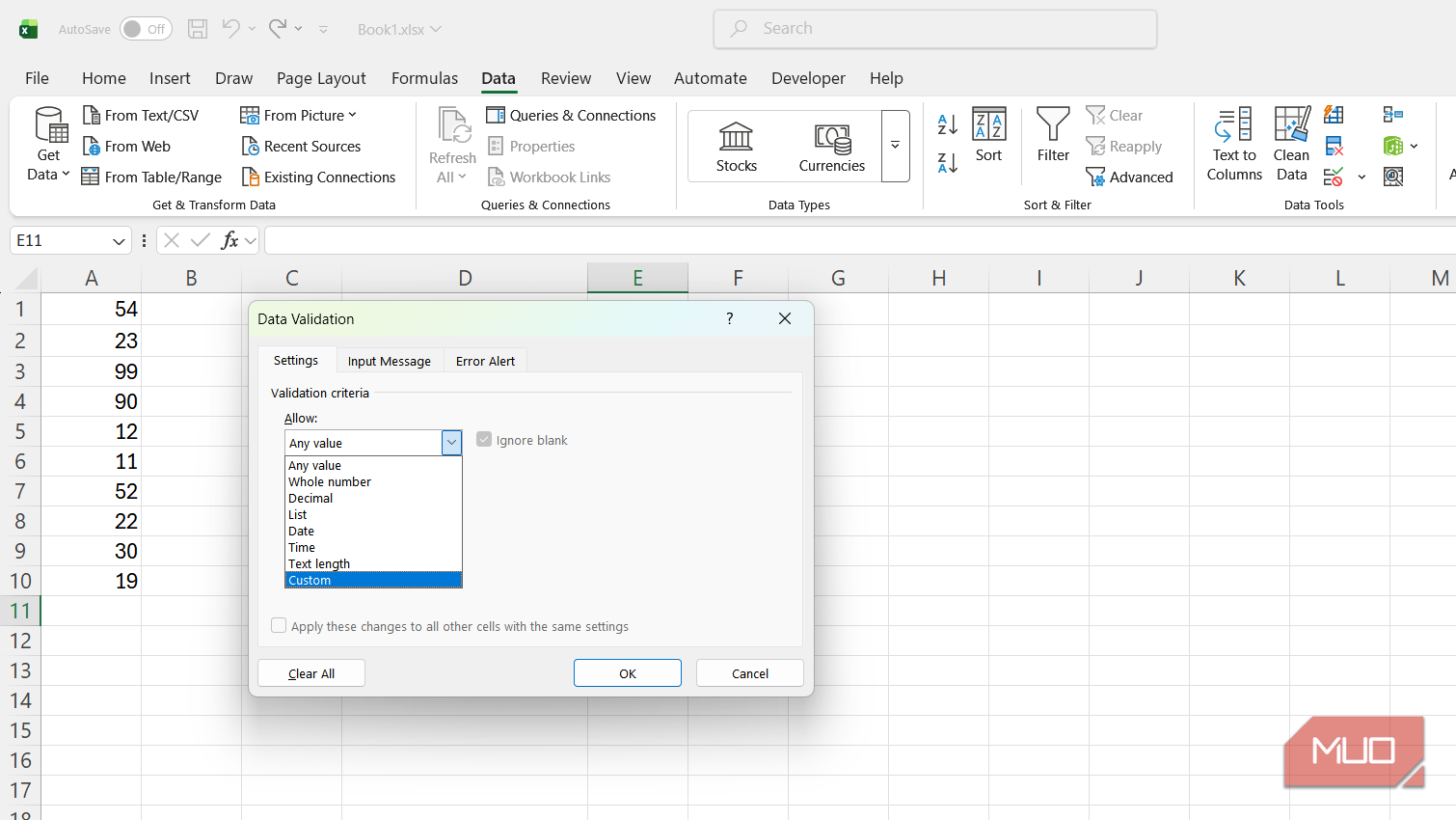Image resolution: width=1456 pixels, height=820 pixels.
Task: Open the Book1.xlsx title dropdown
Action: [399, 30]
